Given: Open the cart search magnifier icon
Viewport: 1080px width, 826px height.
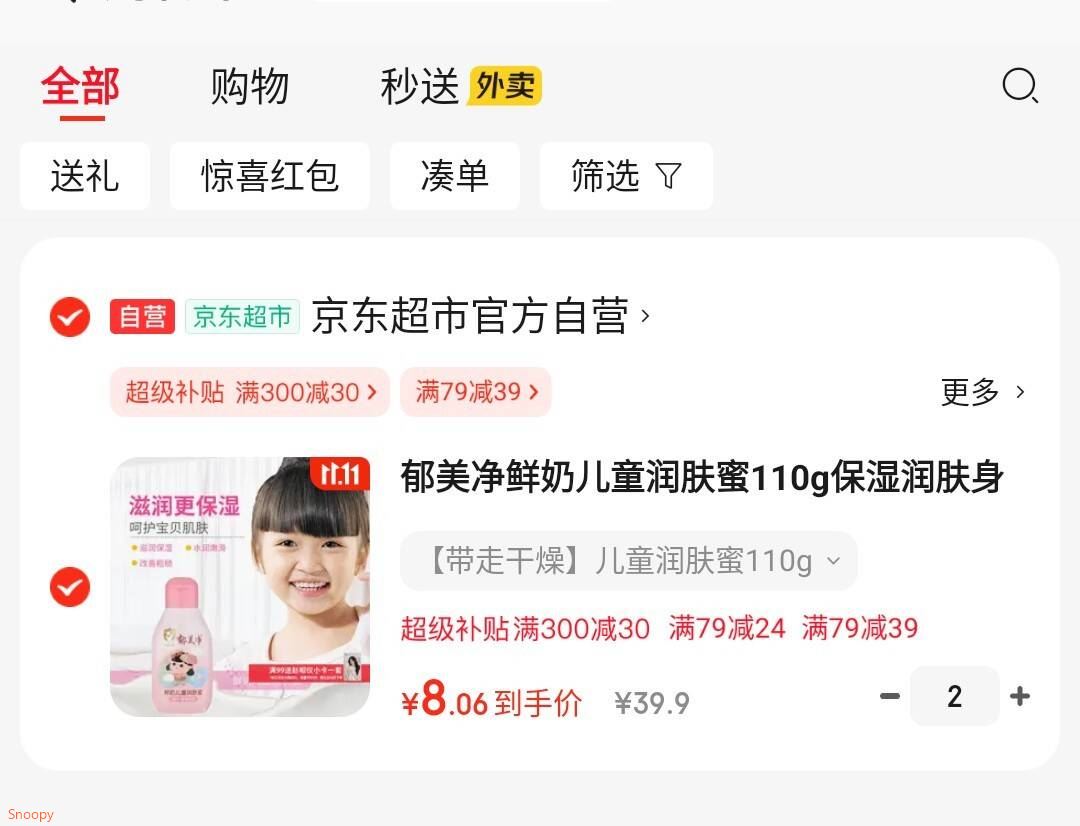Looking at the screenshot, I should pos(1020,85).
